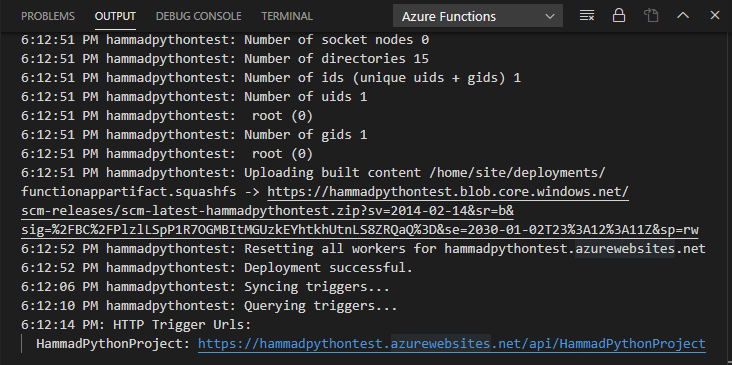Click the 'HTTP Trigger Urls:' line
The width and height of the screenshot is (732, 365).
(136, 325)
